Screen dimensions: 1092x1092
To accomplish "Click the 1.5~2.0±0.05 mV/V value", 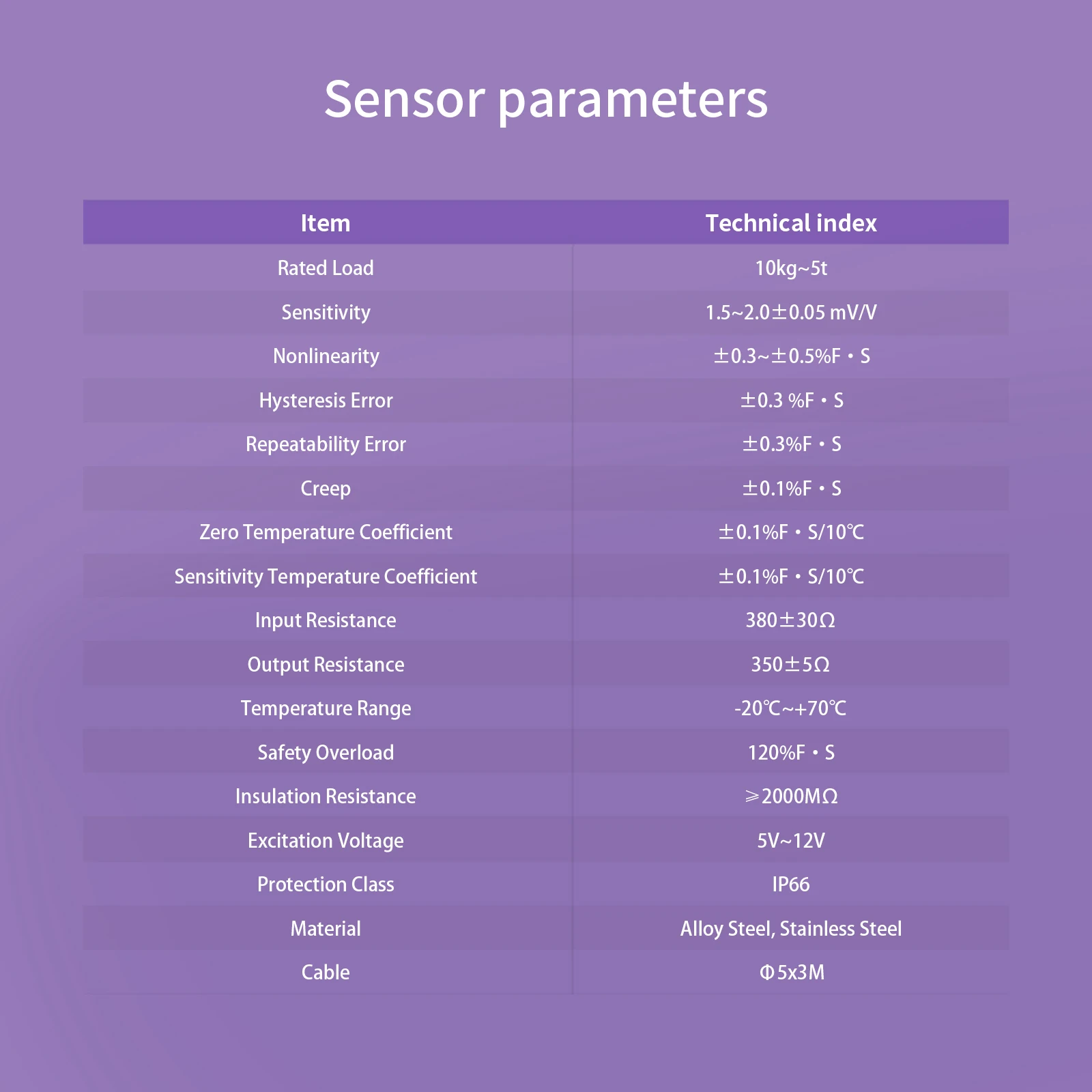I will [790, 313].
